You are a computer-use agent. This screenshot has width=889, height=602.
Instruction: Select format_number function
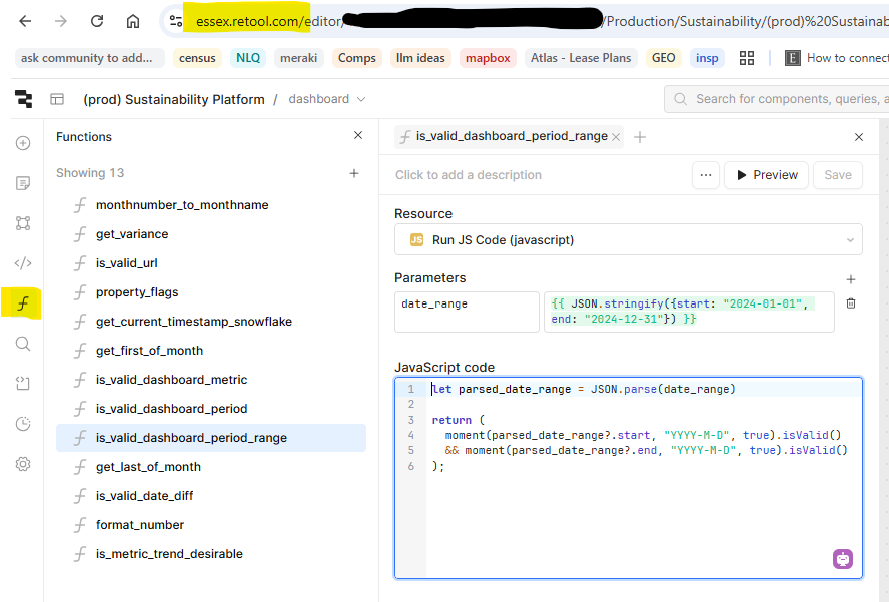[x=210, y=524]
